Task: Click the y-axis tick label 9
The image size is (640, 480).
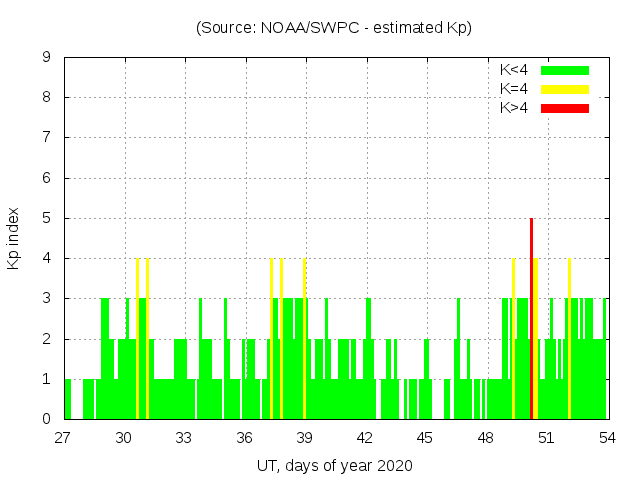Action: pyautogui.click(x=47, y=58)
